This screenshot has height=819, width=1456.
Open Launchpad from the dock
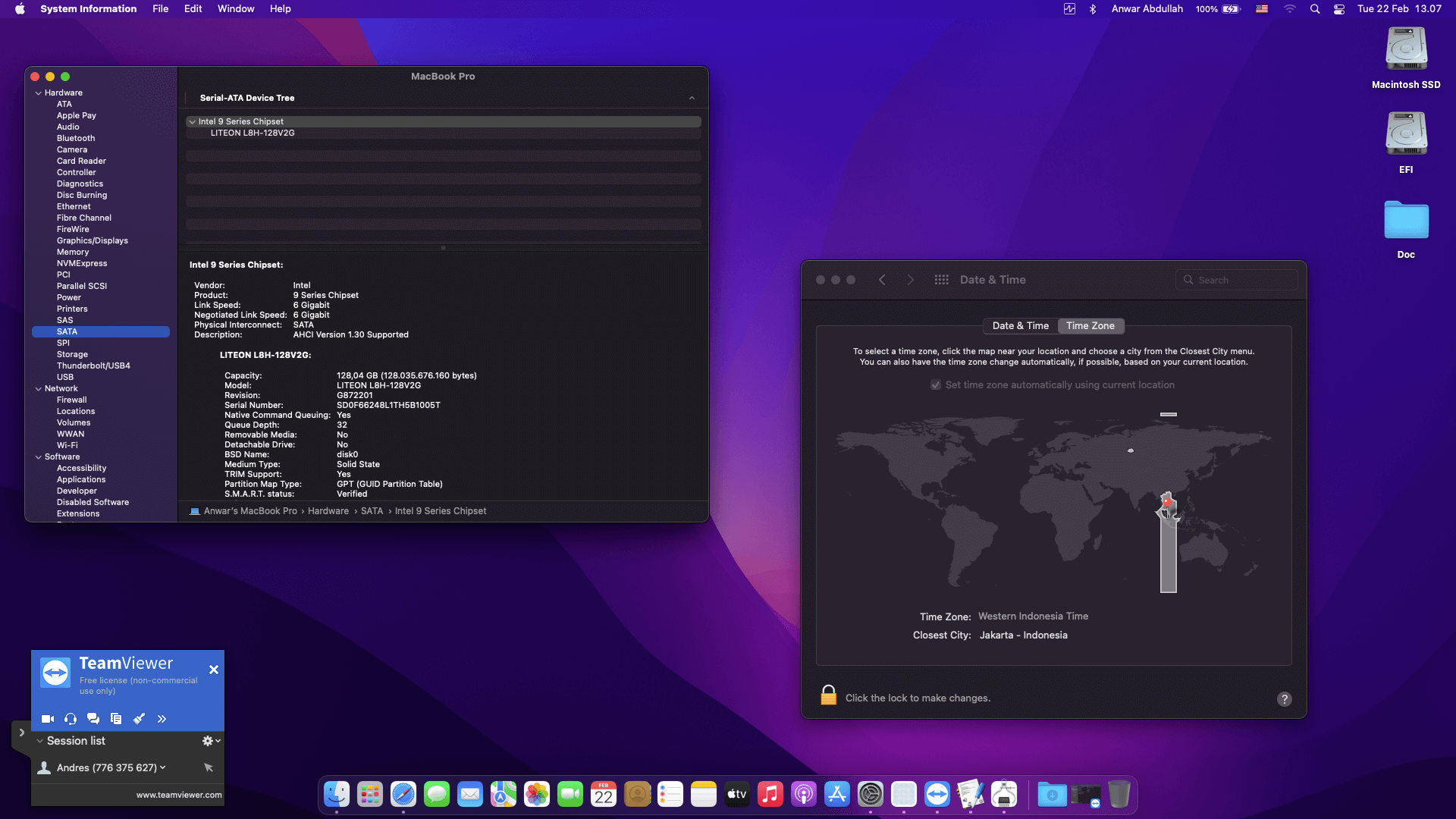(x=370, y=795)
